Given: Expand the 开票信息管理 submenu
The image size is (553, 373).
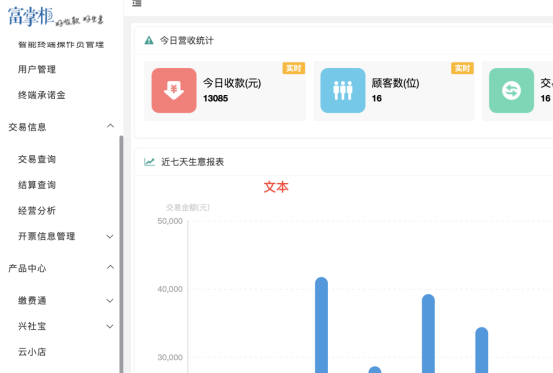Looking at the screenshot, I should [110, 237].
